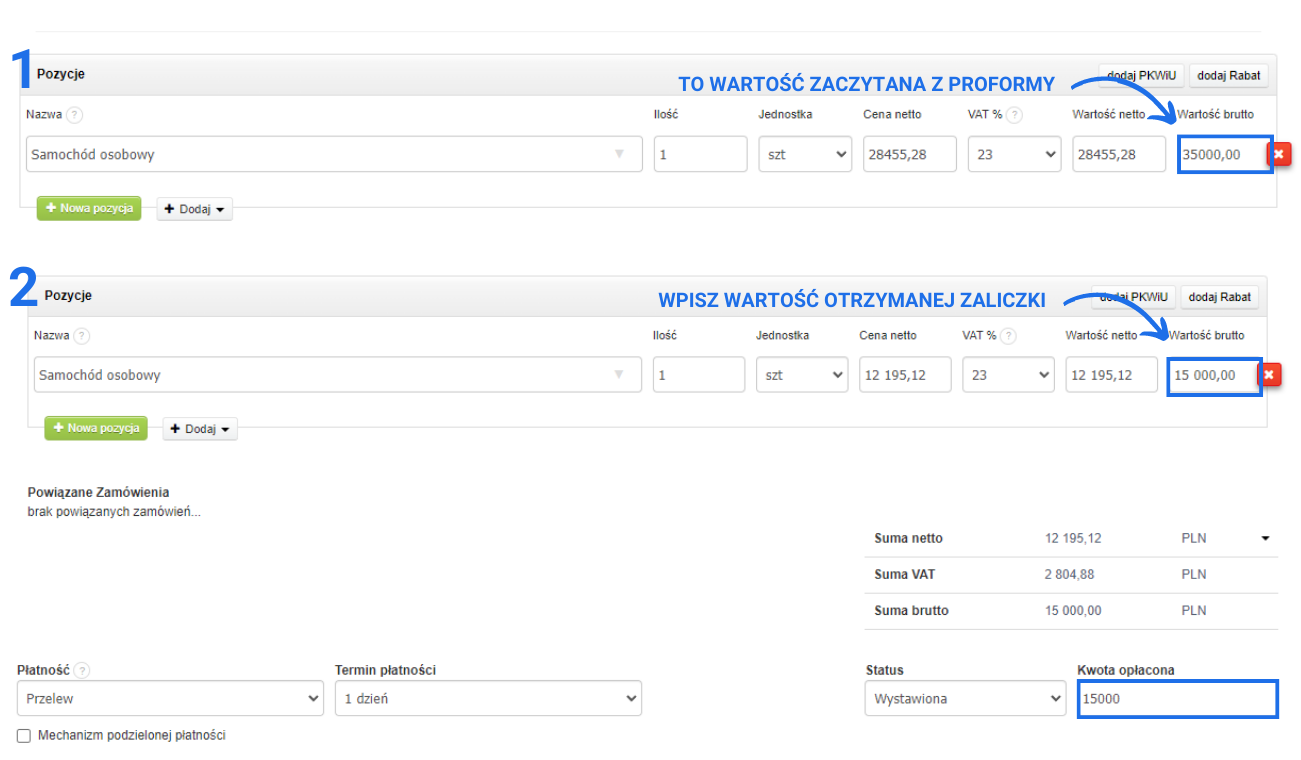Viewport: 1301px width, 760px height.
Task: Click Kwota opłacona input field
Action: click(1177, 699)
